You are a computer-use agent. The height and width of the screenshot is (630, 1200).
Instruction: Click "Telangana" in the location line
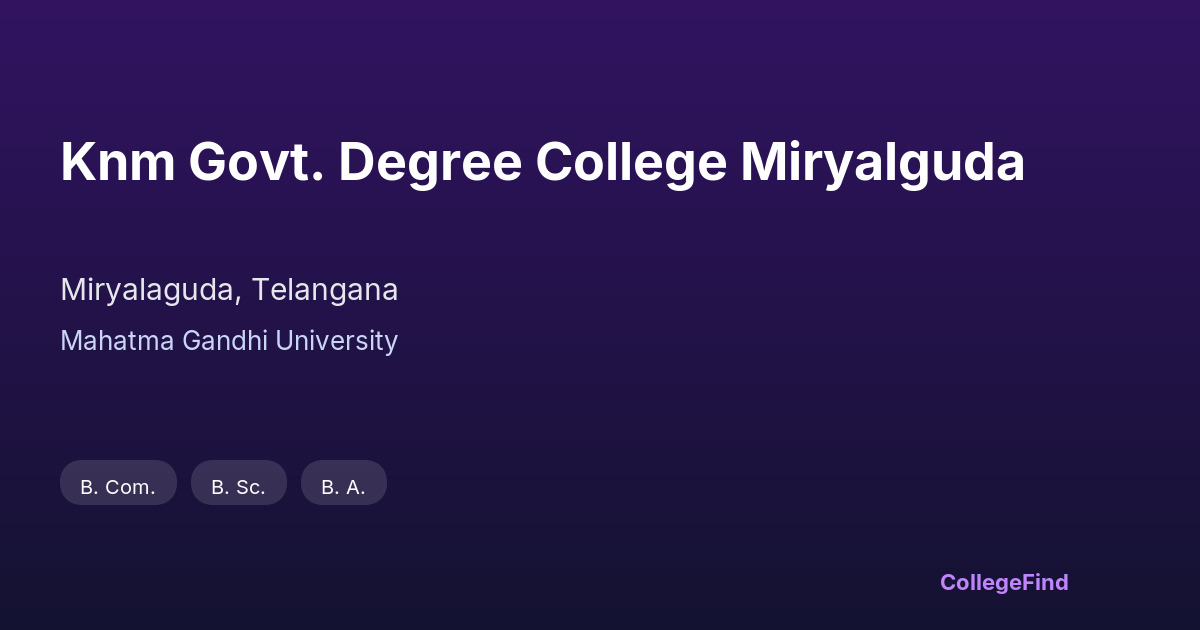tap(324, 290)
